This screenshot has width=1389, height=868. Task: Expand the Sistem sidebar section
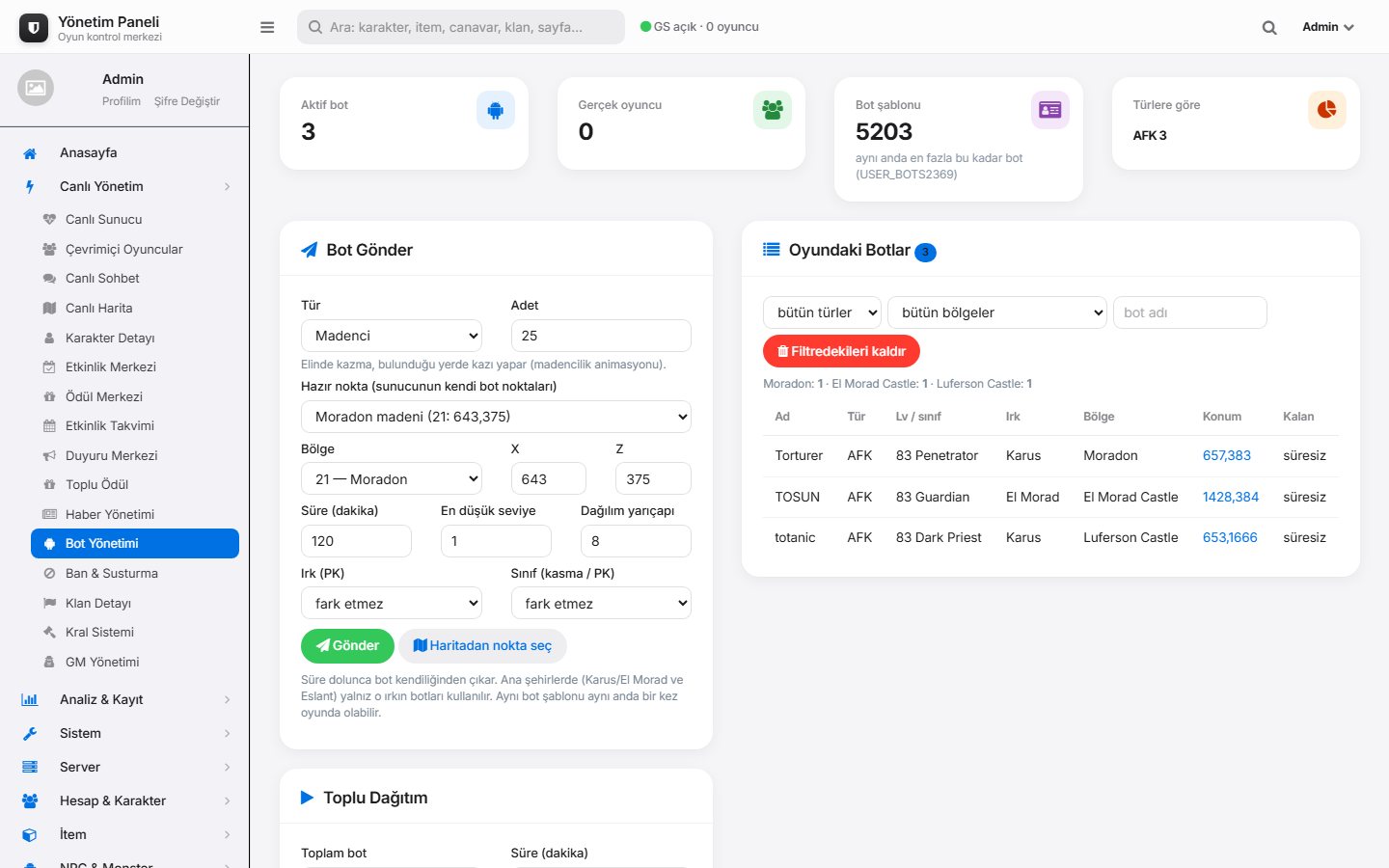(124, 734)
